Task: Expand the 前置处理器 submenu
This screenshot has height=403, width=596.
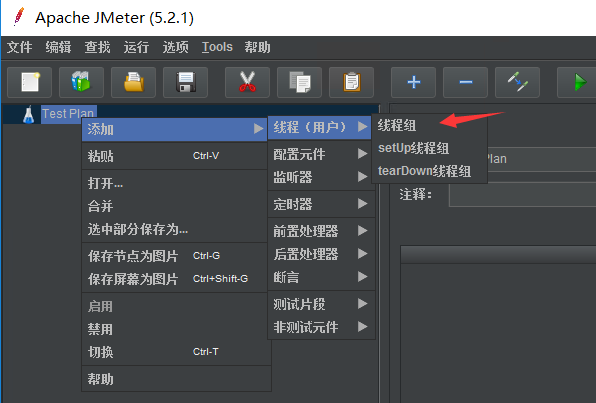Action: (x=321, y=231)
